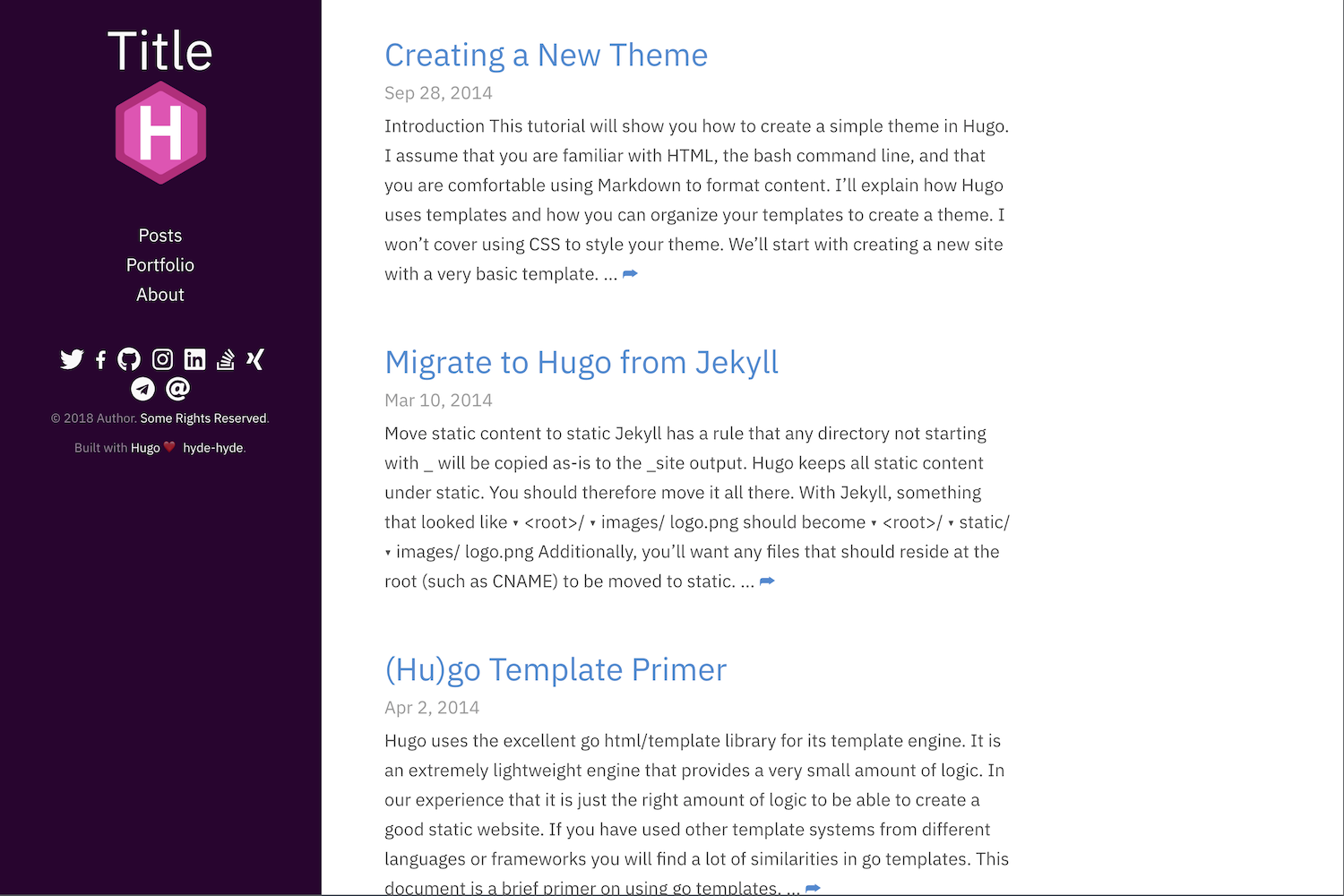Click the pink Hugo hexagon logo
Screen dimensions: 1344x896
pos(160,133)
